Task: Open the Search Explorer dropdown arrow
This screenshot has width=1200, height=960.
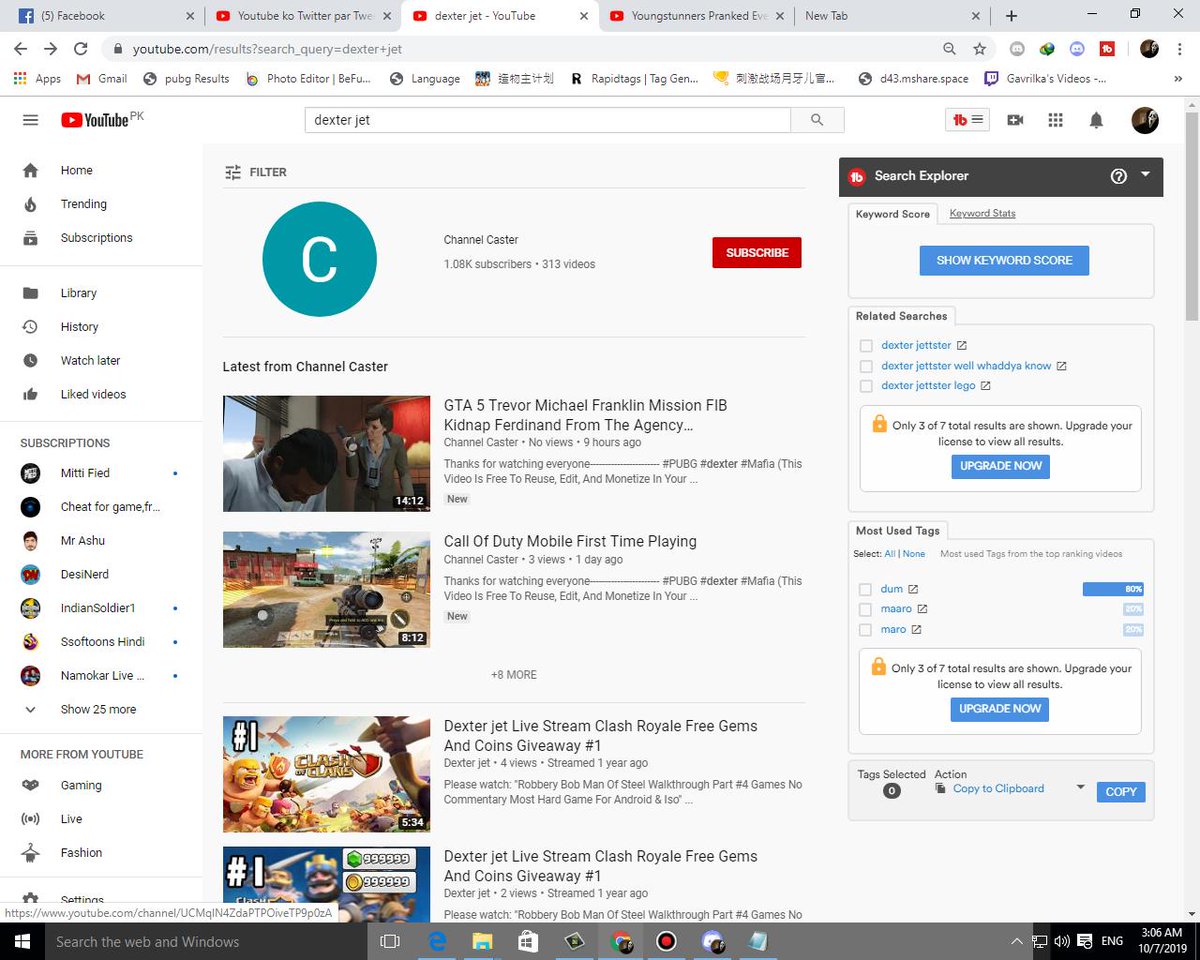Action: pos(1145,175)
